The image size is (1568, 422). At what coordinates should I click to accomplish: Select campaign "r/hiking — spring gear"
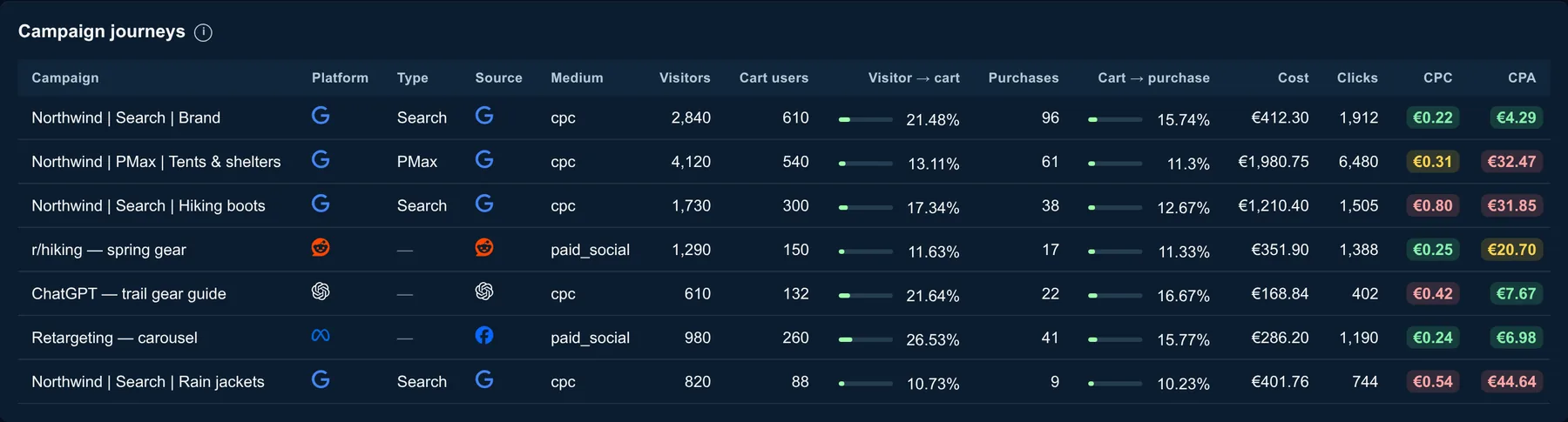coord(109,250)
